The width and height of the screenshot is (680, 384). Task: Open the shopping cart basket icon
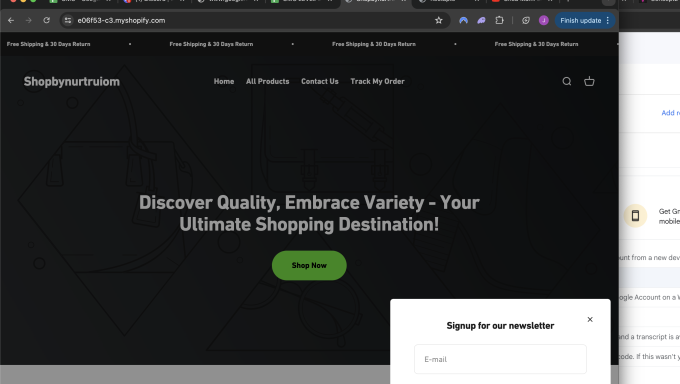pyautogui.click(x=589, y=81)
